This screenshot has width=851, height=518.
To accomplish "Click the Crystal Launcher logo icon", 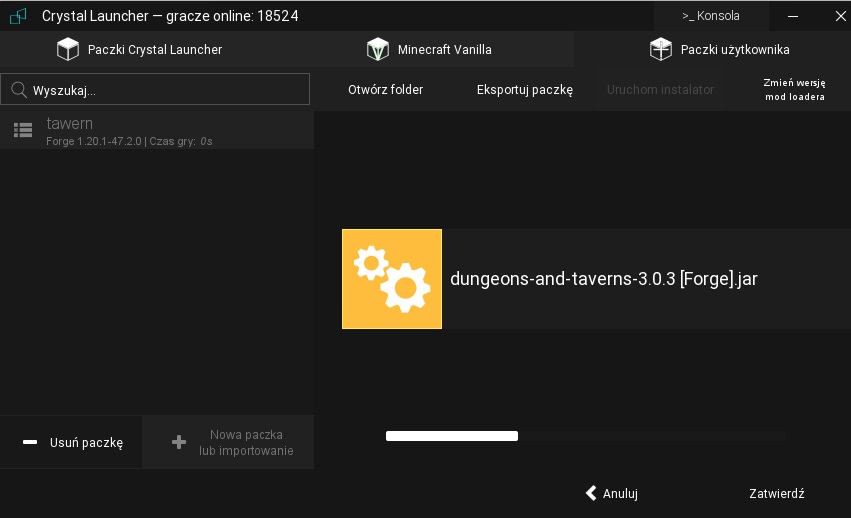I will pyautogui.click(x=17, y=16).
